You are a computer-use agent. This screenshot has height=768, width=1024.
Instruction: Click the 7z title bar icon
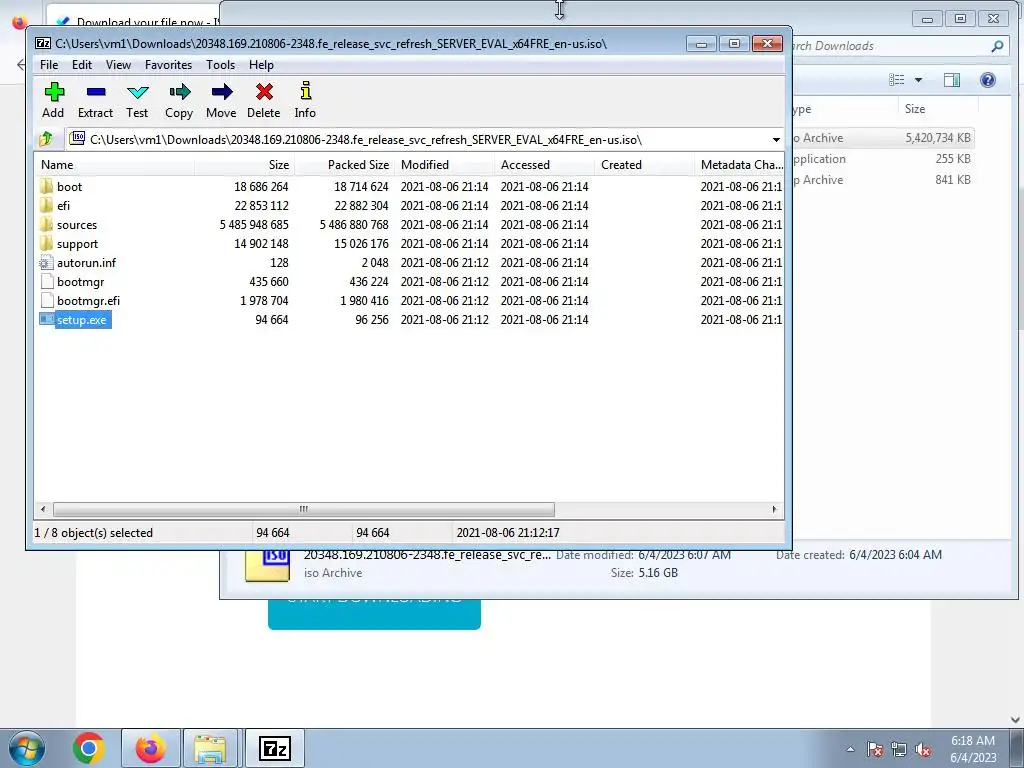43,43
